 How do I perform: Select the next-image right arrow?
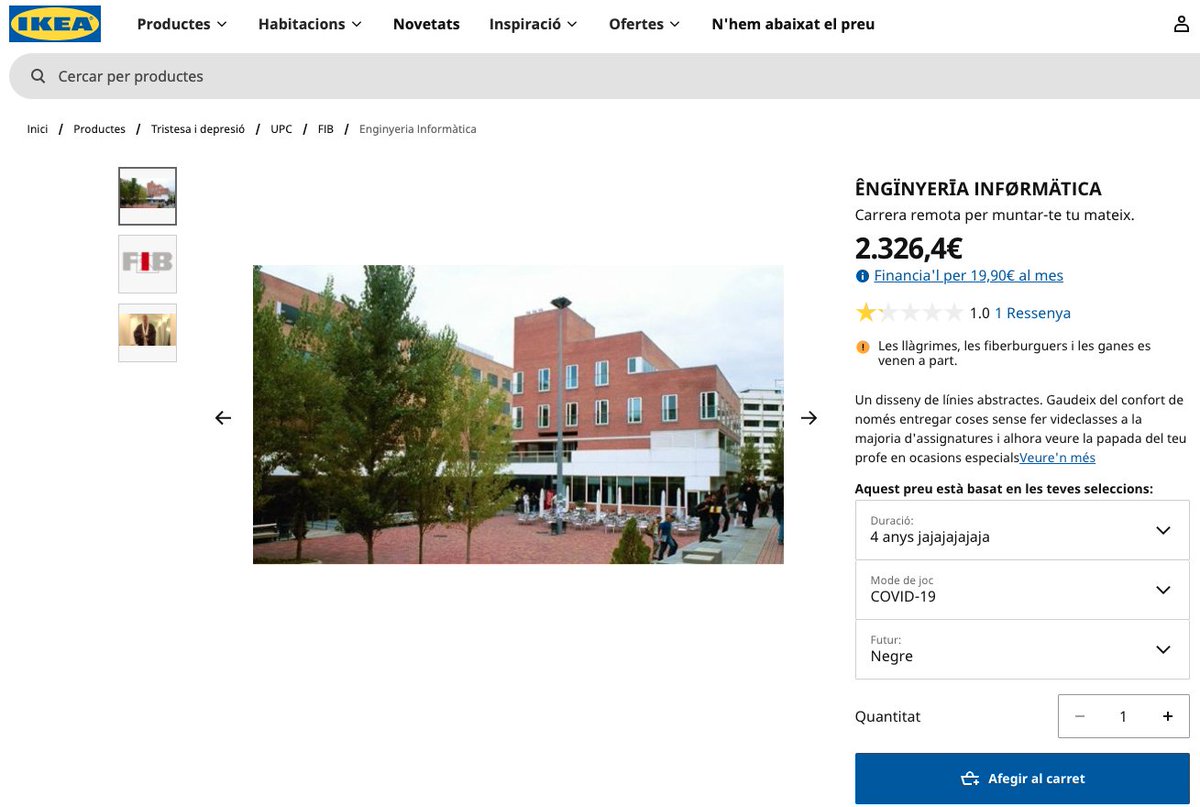click(808, 417)
